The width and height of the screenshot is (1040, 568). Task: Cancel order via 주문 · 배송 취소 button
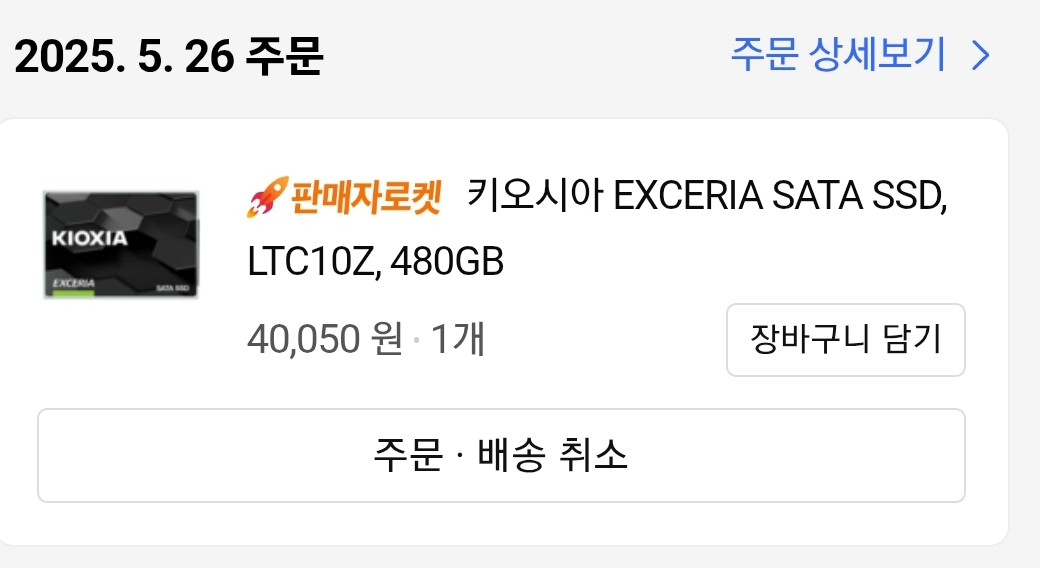point(501,455)
